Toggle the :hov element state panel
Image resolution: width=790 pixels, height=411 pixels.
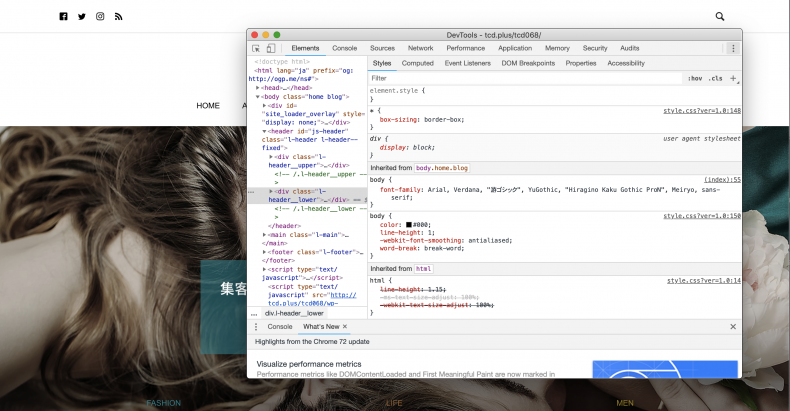(695, 79)
